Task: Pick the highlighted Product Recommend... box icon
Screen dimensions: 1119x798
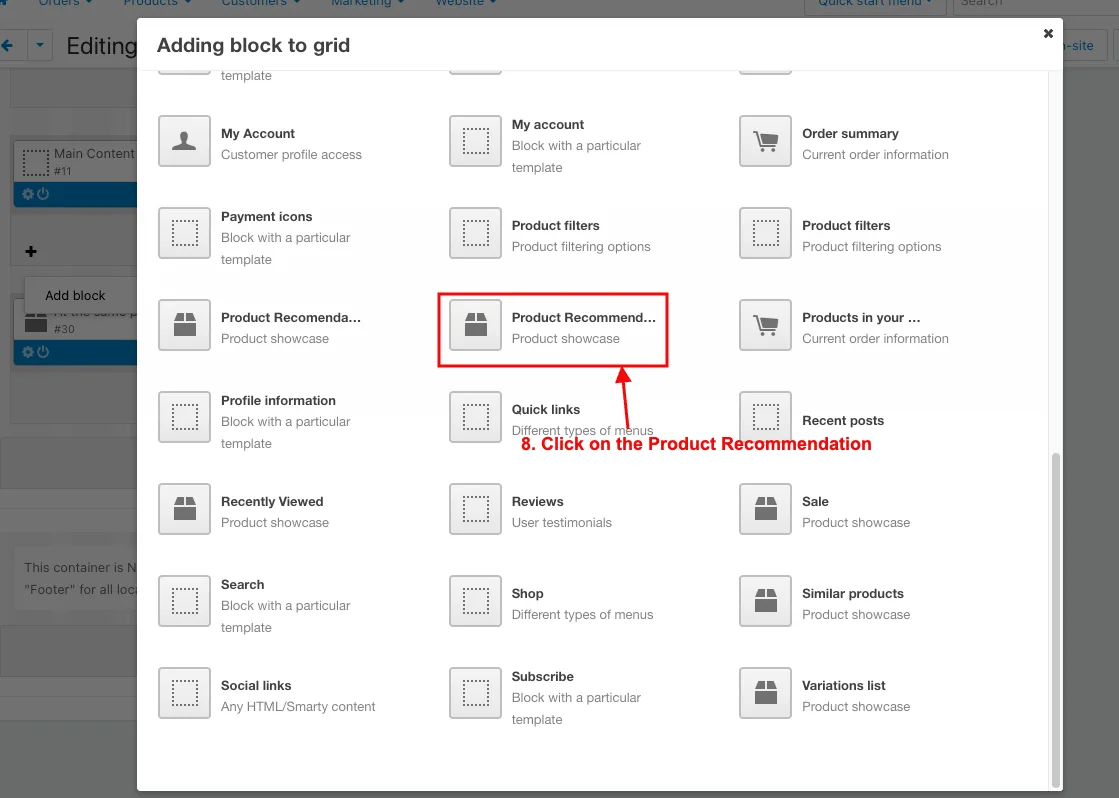Action: click(475, 325)
